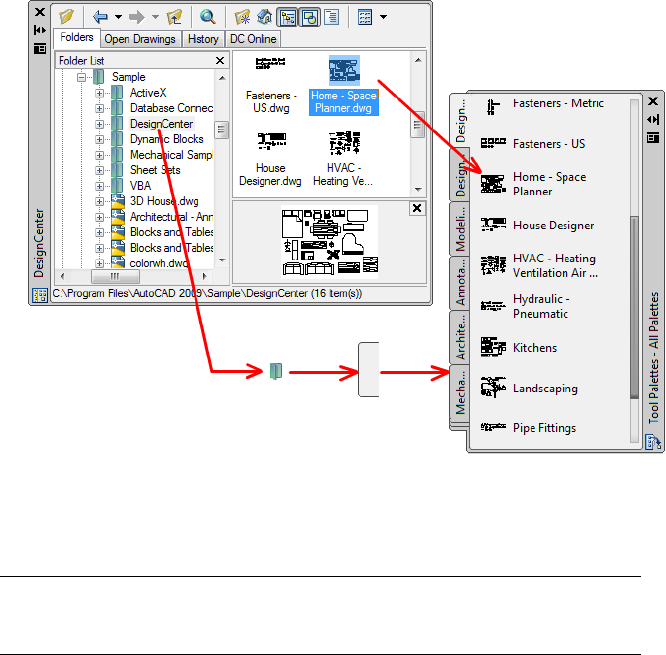Open the Search magnifier tool
The height and width of the screenshot is (655, 666).
click(208, 17)
